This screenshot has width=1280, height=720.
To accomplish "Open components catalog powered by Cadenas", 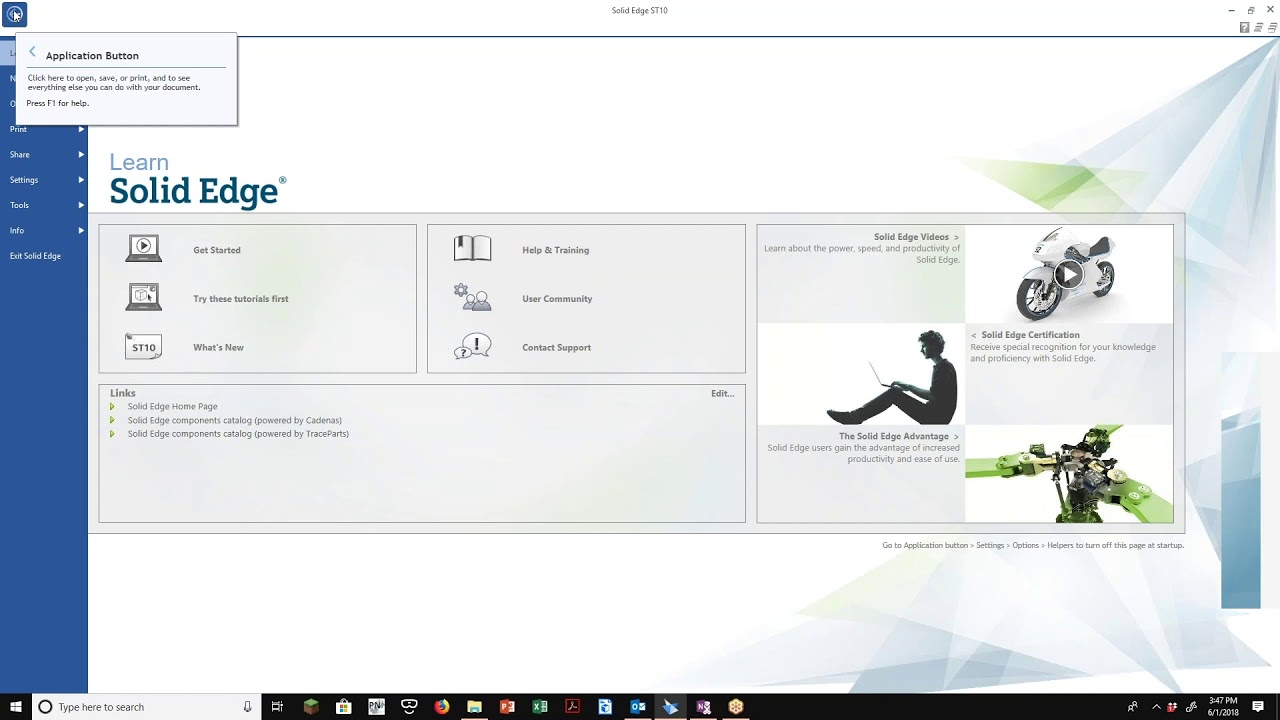I will pyautogui.click(x=235, y=420).
